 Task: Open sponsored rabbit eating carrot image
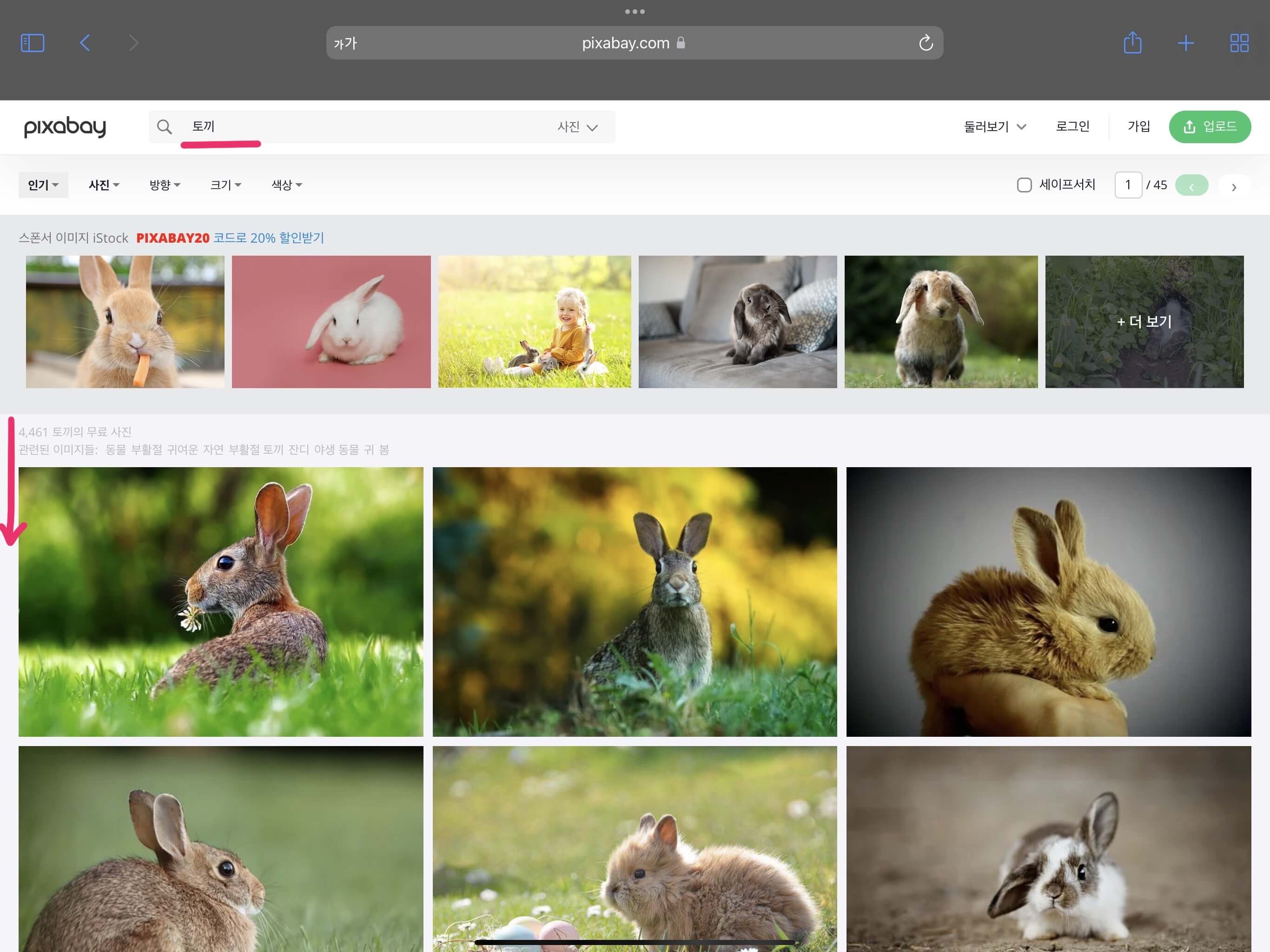(125, 322)
